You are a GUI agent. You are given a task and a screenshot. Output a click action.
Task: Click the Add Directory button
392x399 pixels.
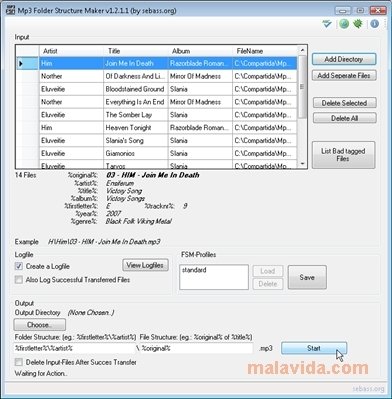(344, 59)
